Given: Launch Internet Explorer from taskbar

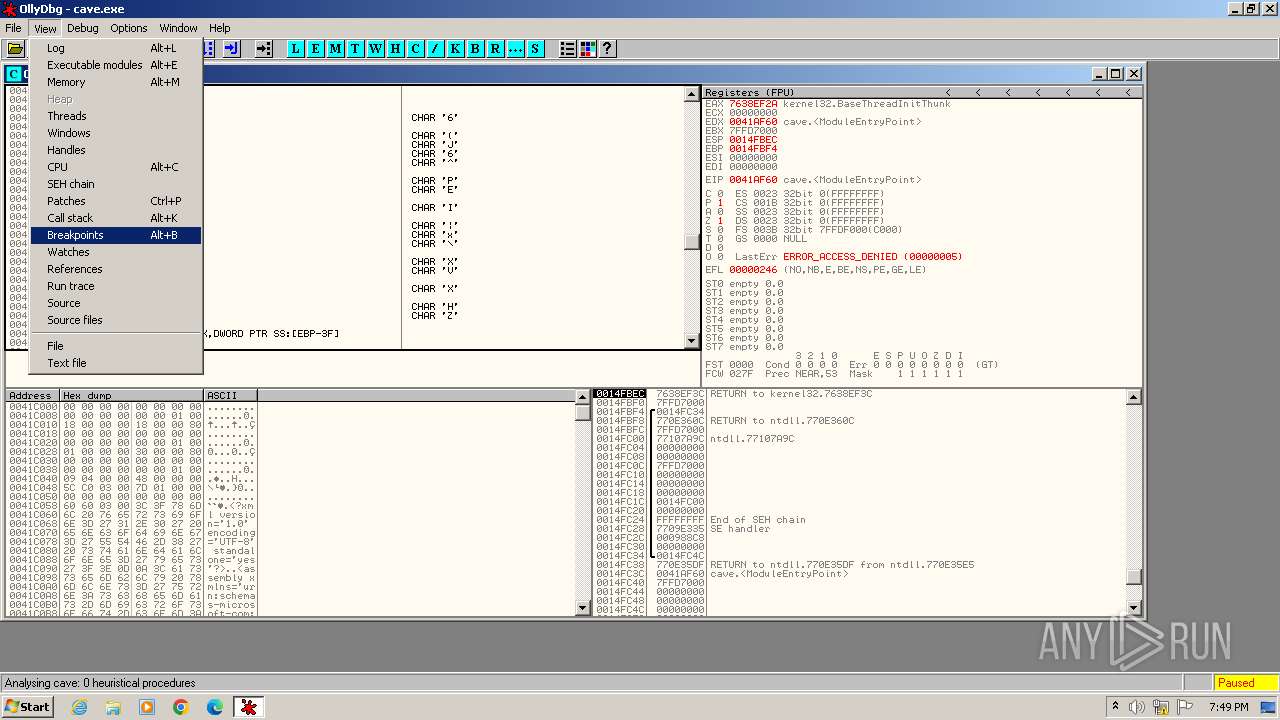Looking at the screenshot, I should (x=80, y=707).
